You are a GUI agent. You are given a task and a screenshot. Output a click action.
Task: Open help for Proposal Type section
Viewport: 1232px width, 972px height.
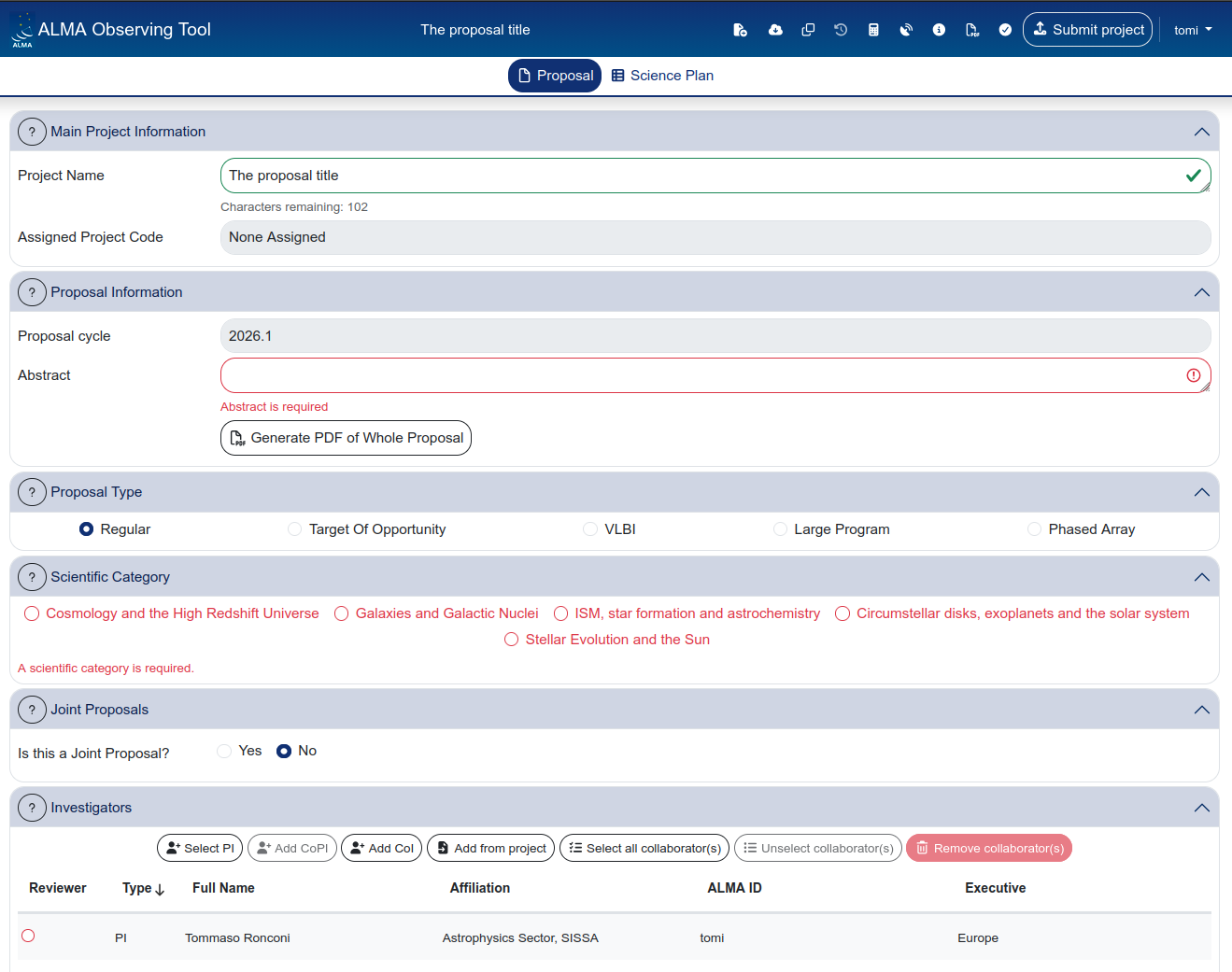tap(32, 492)
